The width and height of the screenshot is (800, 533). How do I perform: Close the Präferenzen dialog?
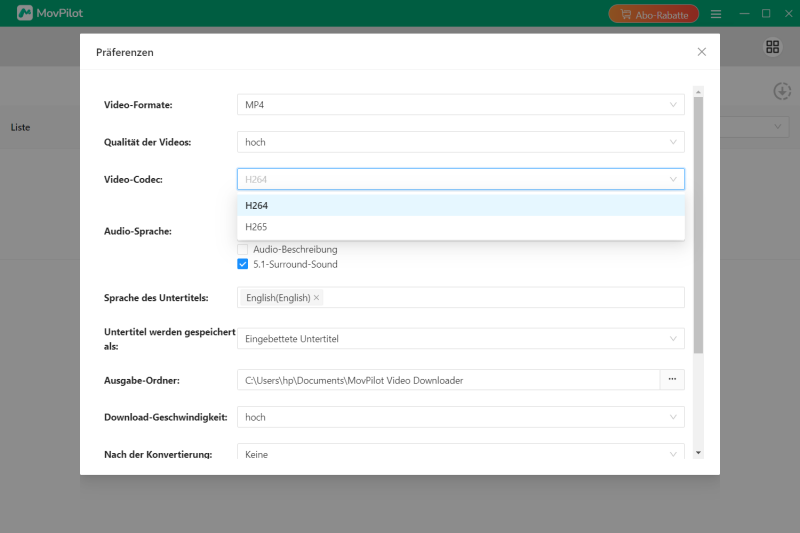(702, 52)
